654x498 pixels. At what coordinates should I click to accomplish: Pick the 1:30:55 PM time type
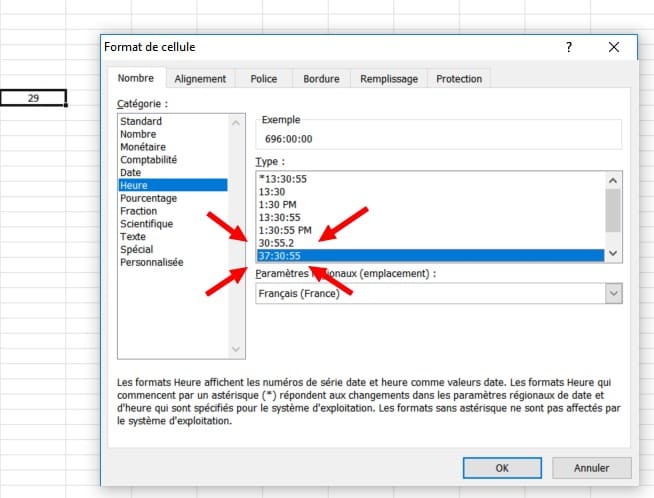(x=430, y=230)
